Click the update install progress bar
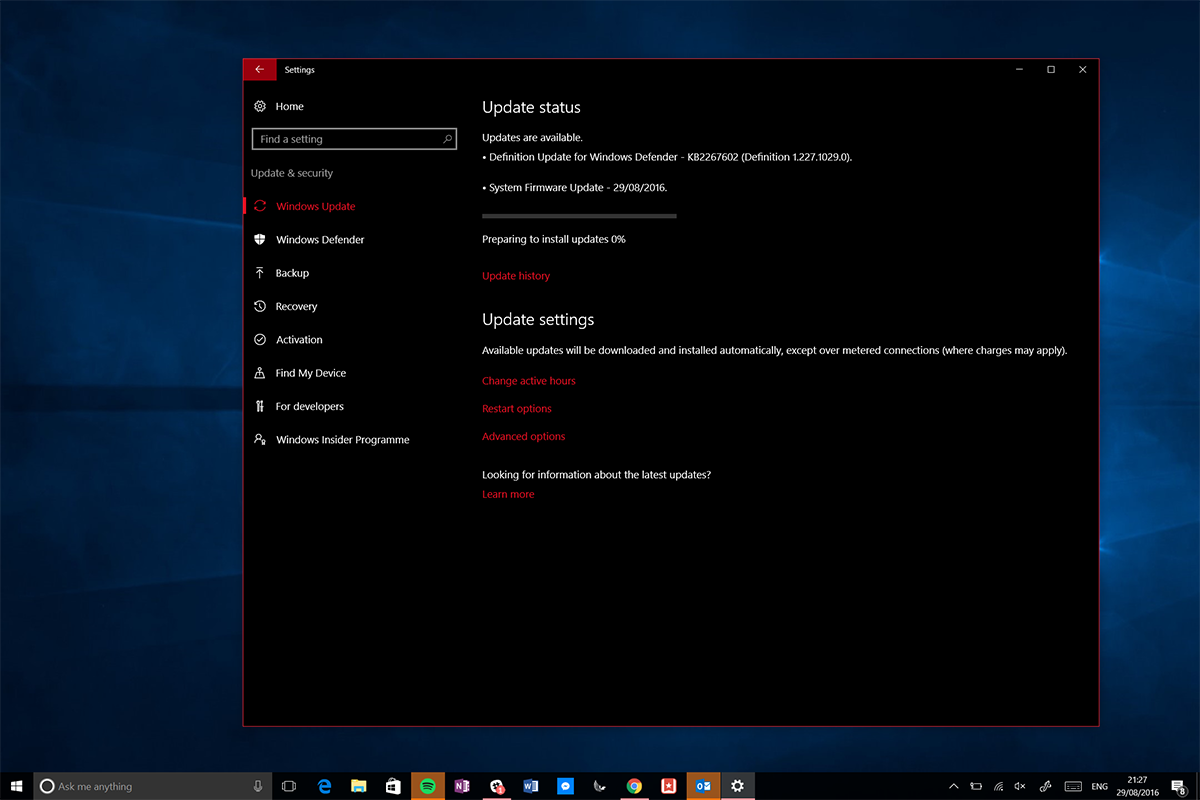Screen dimensions: 1200x800 click(579, 215)
